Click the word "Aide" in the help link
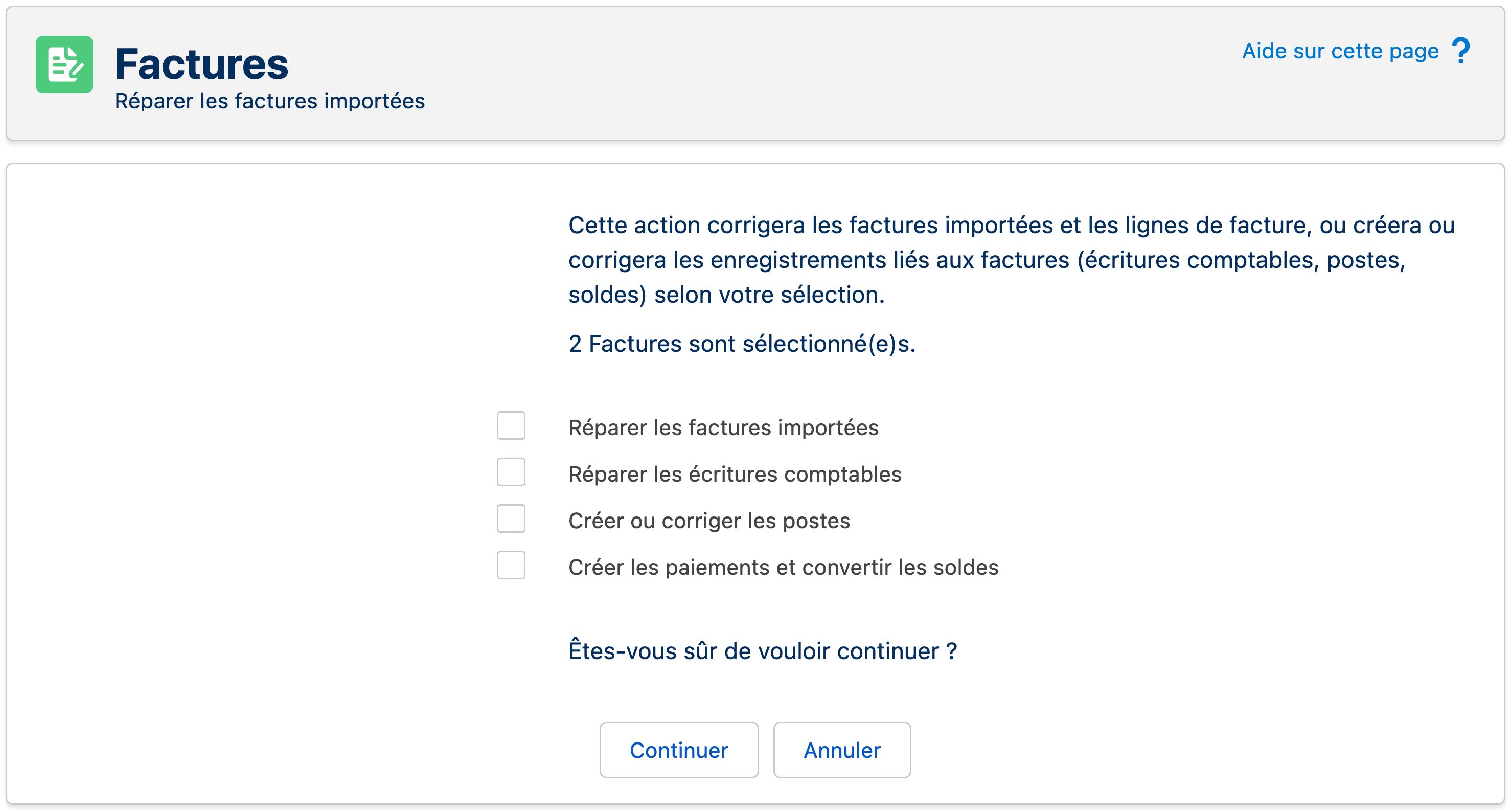 pyautogui.click(x=1264, y=51)
